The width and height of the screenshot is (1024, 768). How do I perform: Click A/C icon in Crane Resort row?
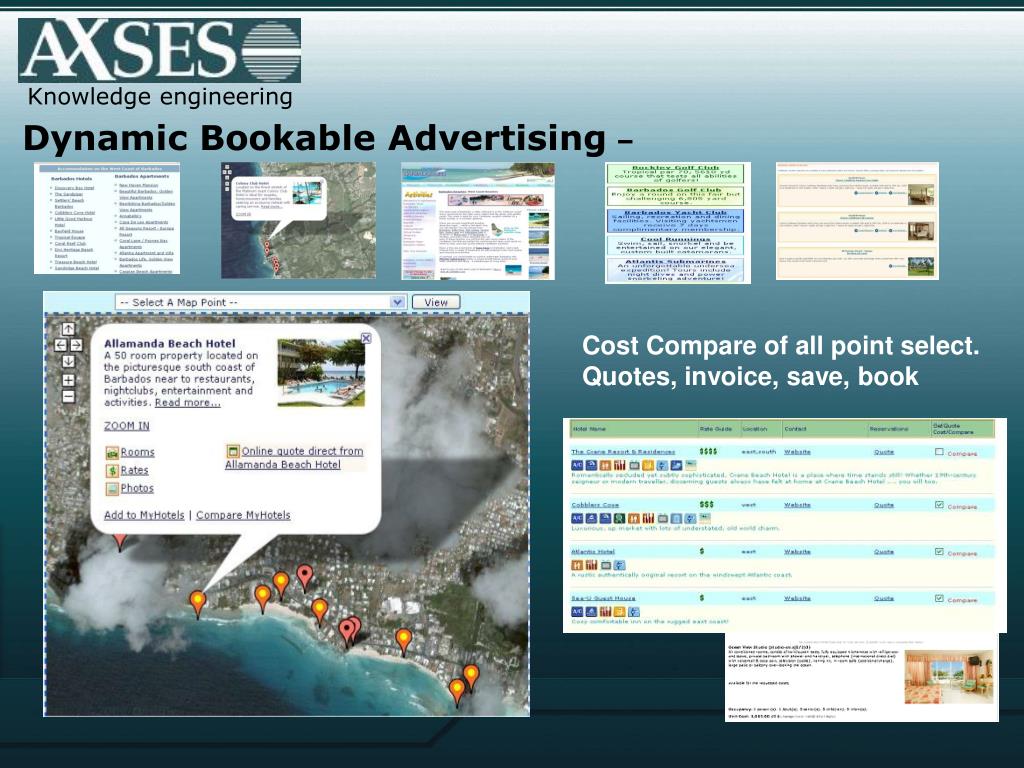(577, 465)
